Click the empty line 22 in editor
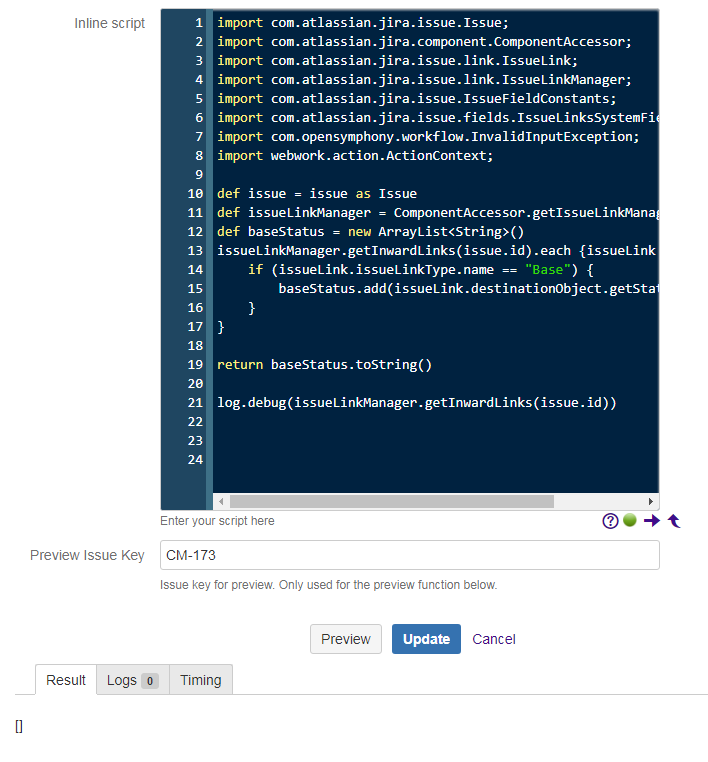The height and width of the screenshot is (762, 708). [435, 421]
